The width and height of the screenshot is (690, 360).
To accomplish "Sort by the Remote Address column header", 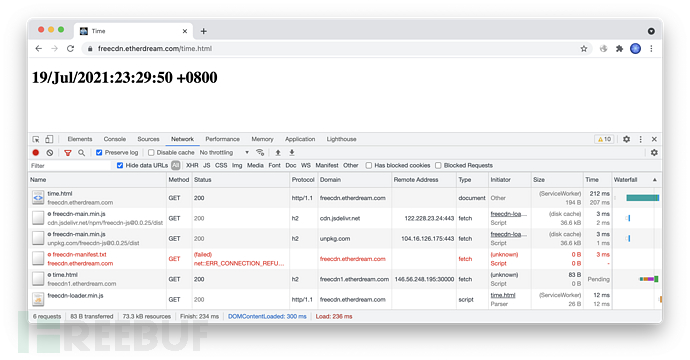I will click(x=424, y=180).
